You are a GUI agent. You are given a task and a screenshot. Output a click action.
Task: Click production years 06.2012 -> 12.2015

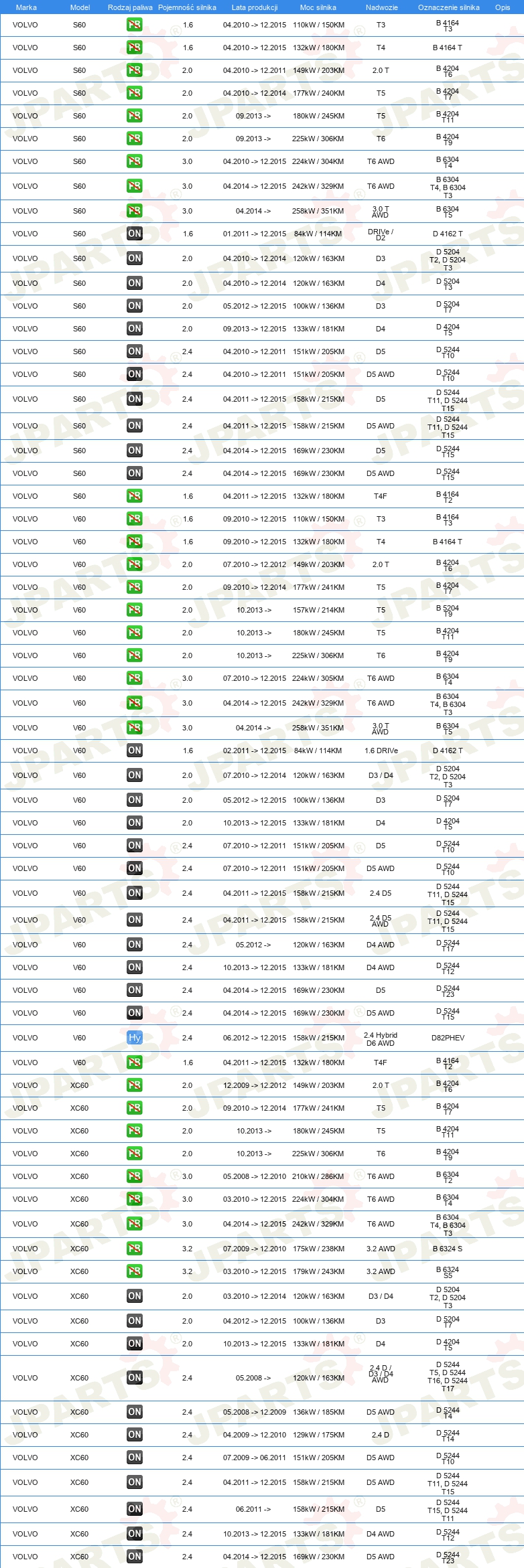pyautogui.click(x=255, y=1038)
